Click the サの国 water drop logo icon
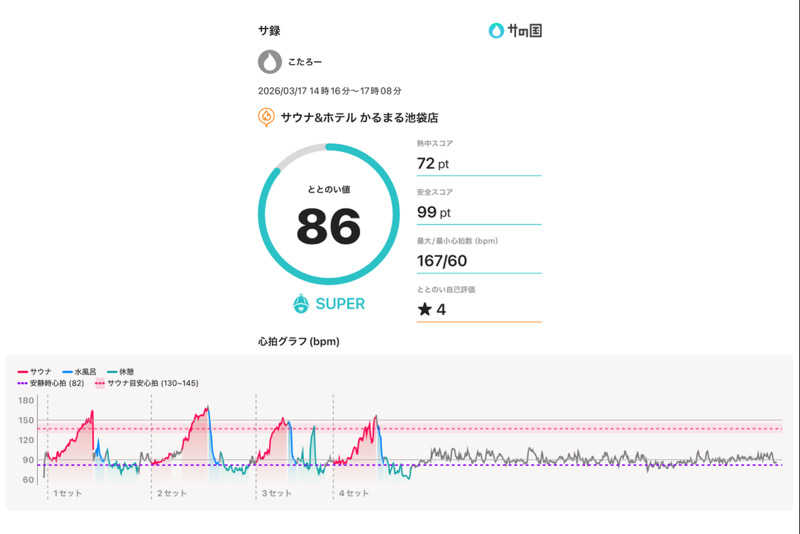 (x=496, y=31)
